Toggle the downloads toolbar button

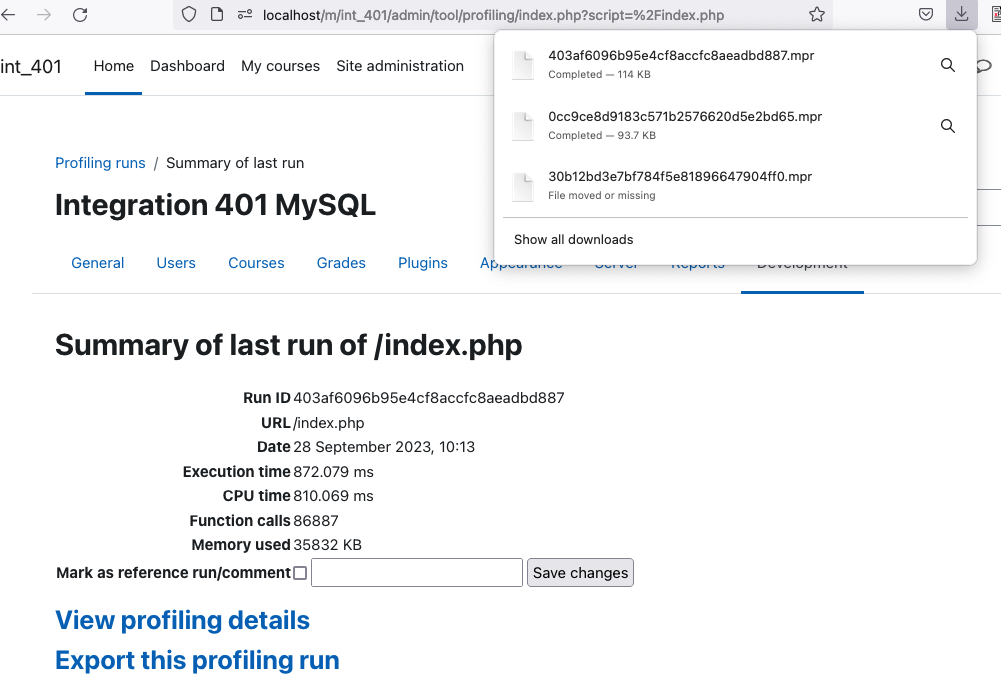point(961,14)
